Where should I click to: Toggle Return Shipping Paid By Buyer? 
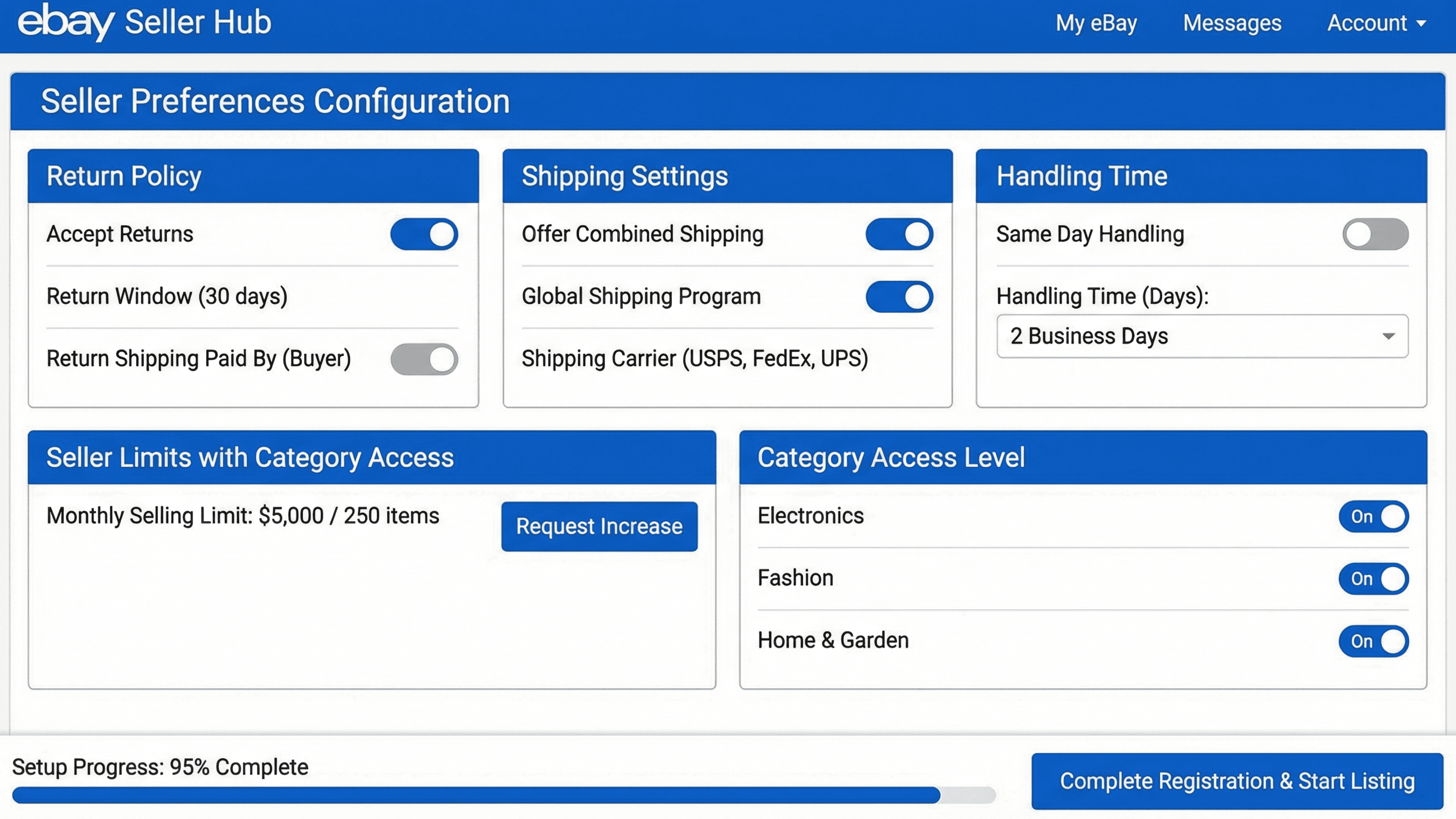point(424,359)
